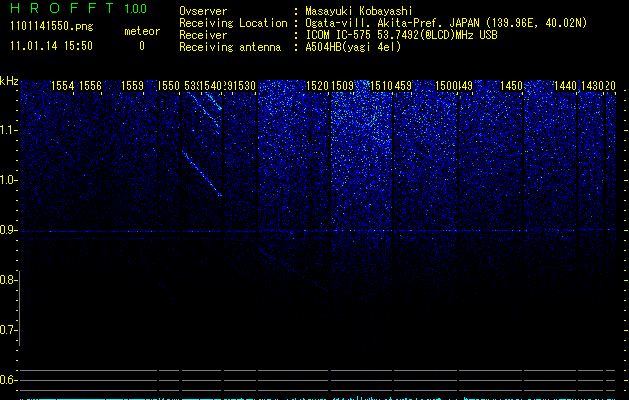Select the 1.1 kHz axis label
The height and width of the screenshot is (400, 629).
pyautogui.click(x=9, y=130)
